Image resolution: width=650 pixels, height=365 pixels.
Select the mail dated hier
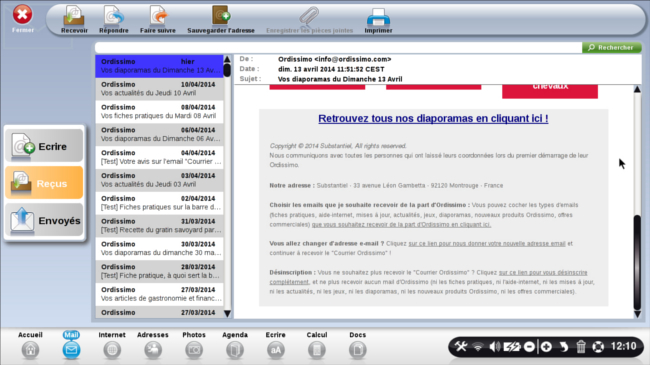(x=159, y=66)
